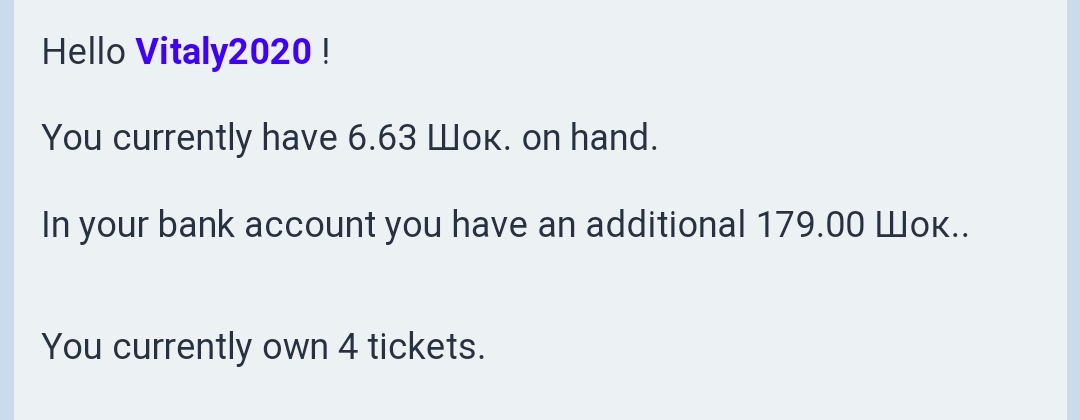Click the word "own" in the tickets line
The height and width of the screenshot is (420, 1080).
click(295, 347)
